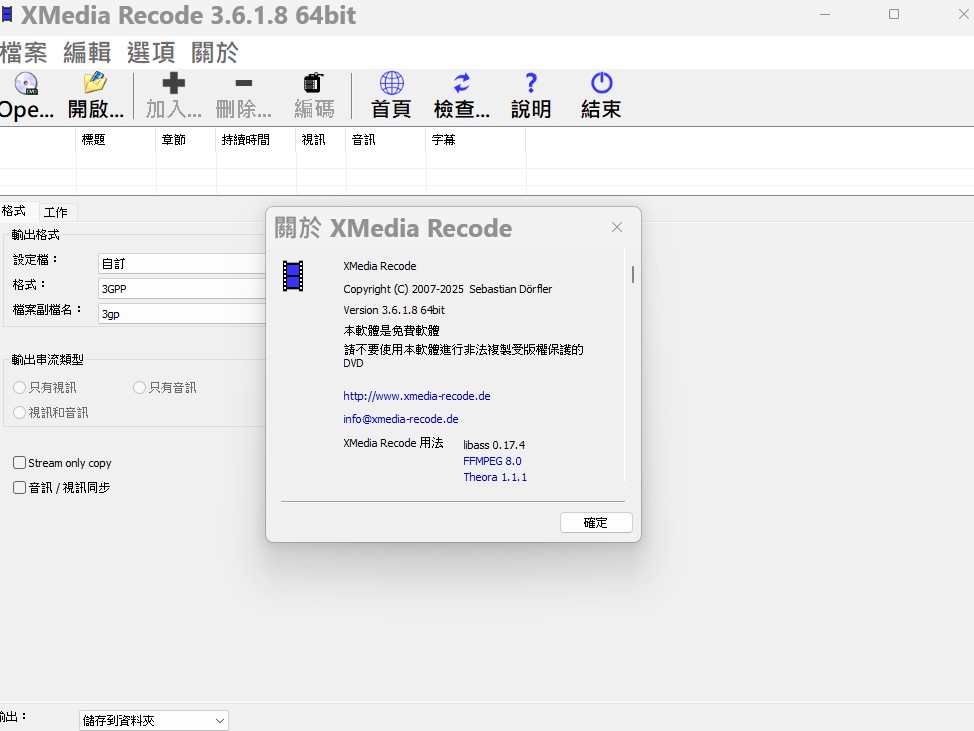Open the 自訂 profile combo box
The height and width of the screenshot is (731, 974).
(182, 264)
